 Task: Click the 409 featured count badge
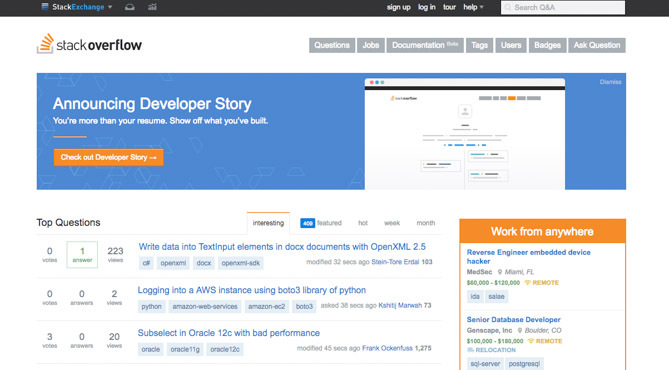[308, 223]
